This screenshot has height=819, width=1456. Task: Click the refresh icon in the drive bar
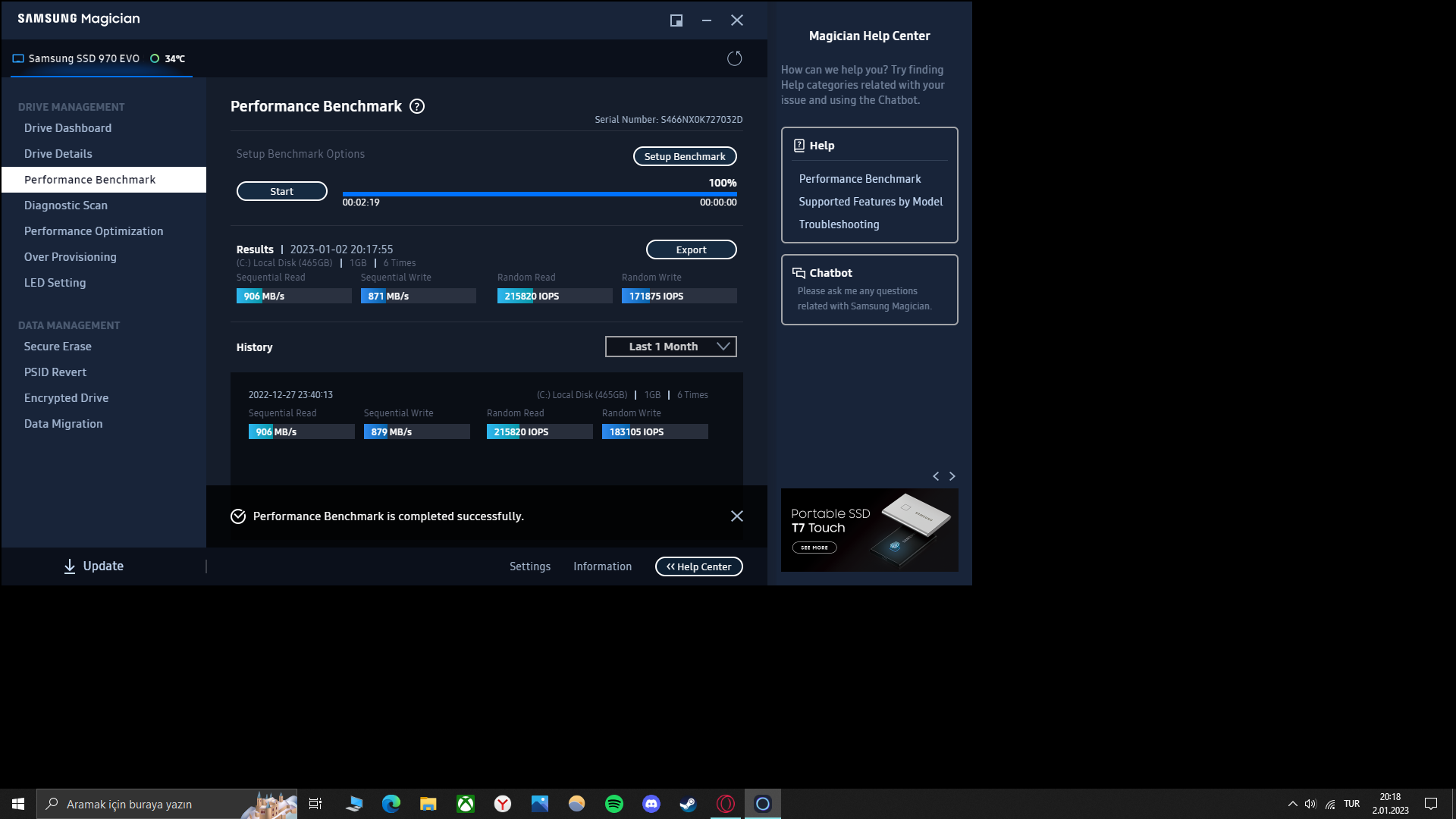[734, 58]
